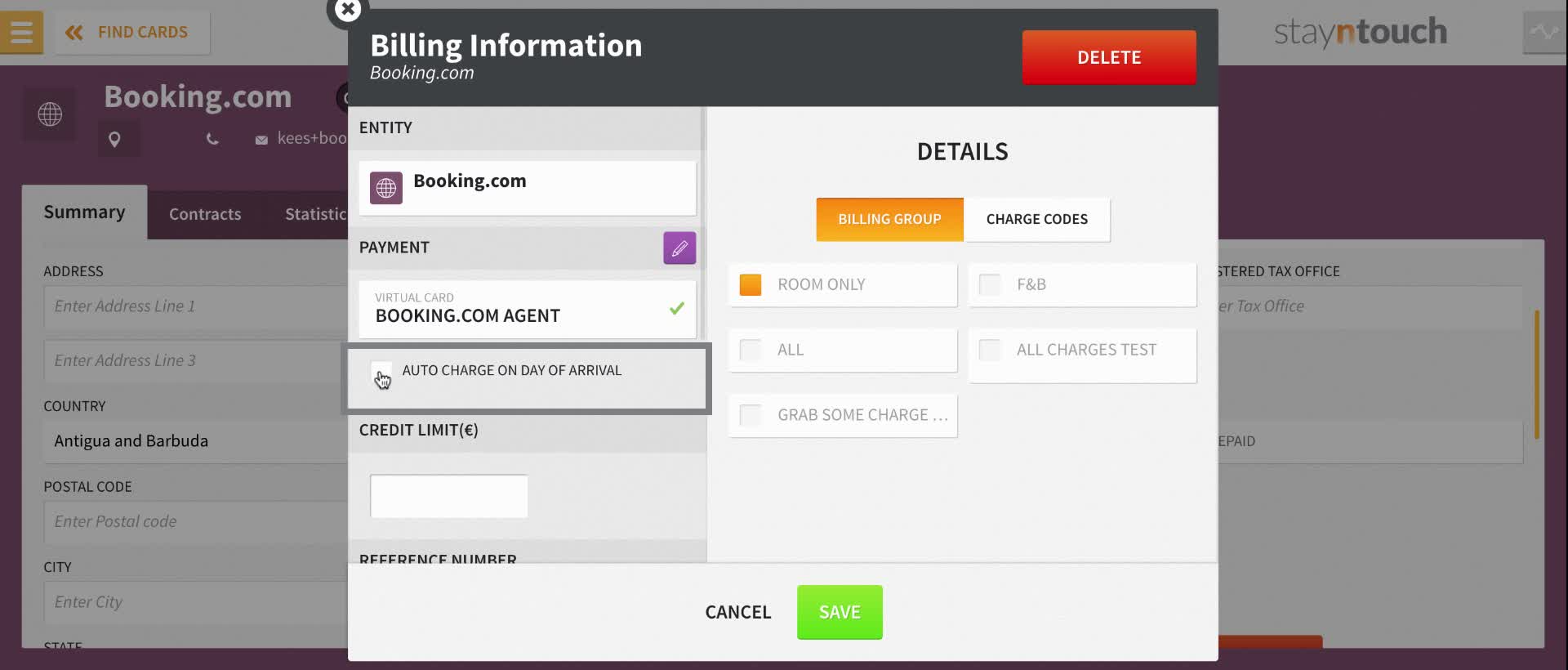Click the location pin icon
1568x670 pixels.
114,140
